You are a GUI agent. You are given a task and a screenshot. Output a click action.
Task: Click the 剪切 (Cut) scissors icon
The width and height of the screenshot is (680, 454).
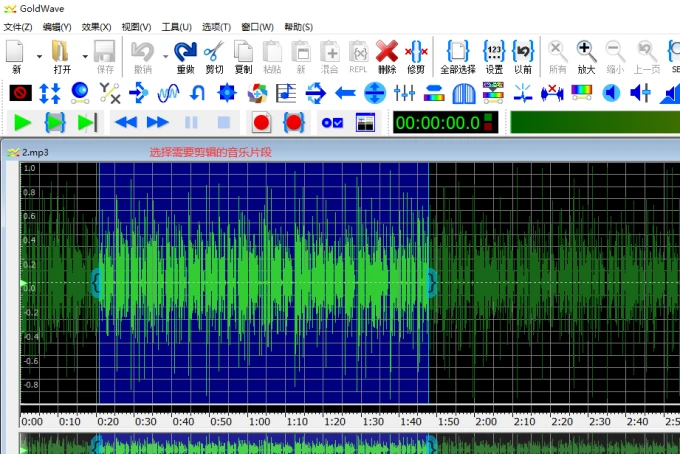[x=214, y=51]
